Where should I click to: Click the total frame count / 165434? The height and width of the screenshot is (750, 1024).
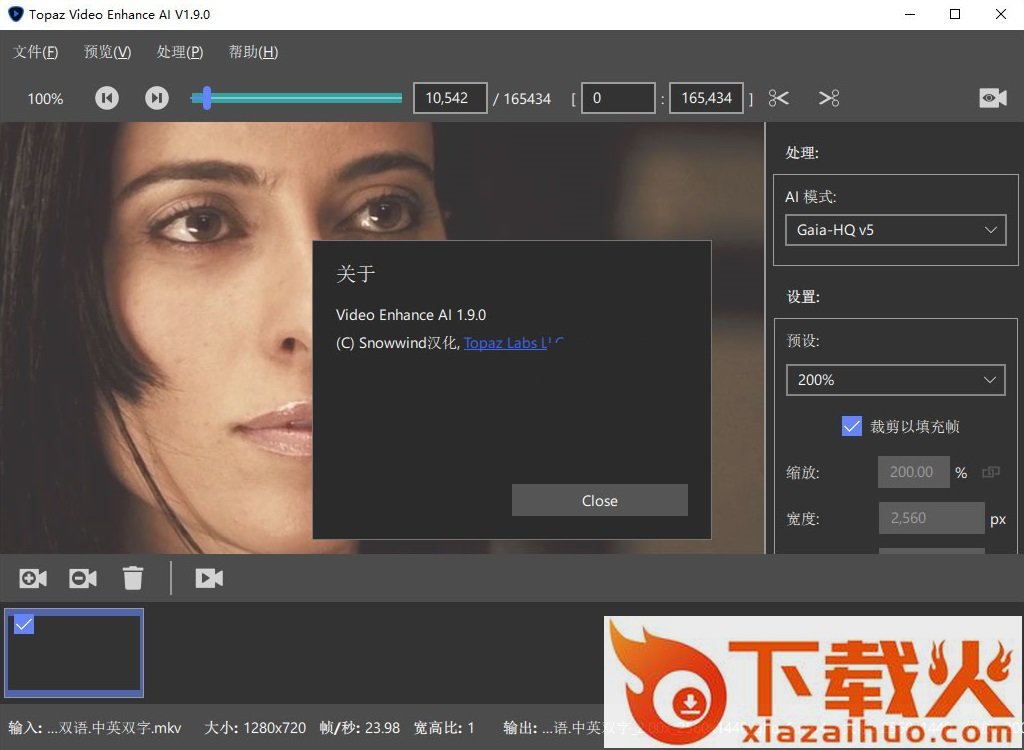coord(522,99)
